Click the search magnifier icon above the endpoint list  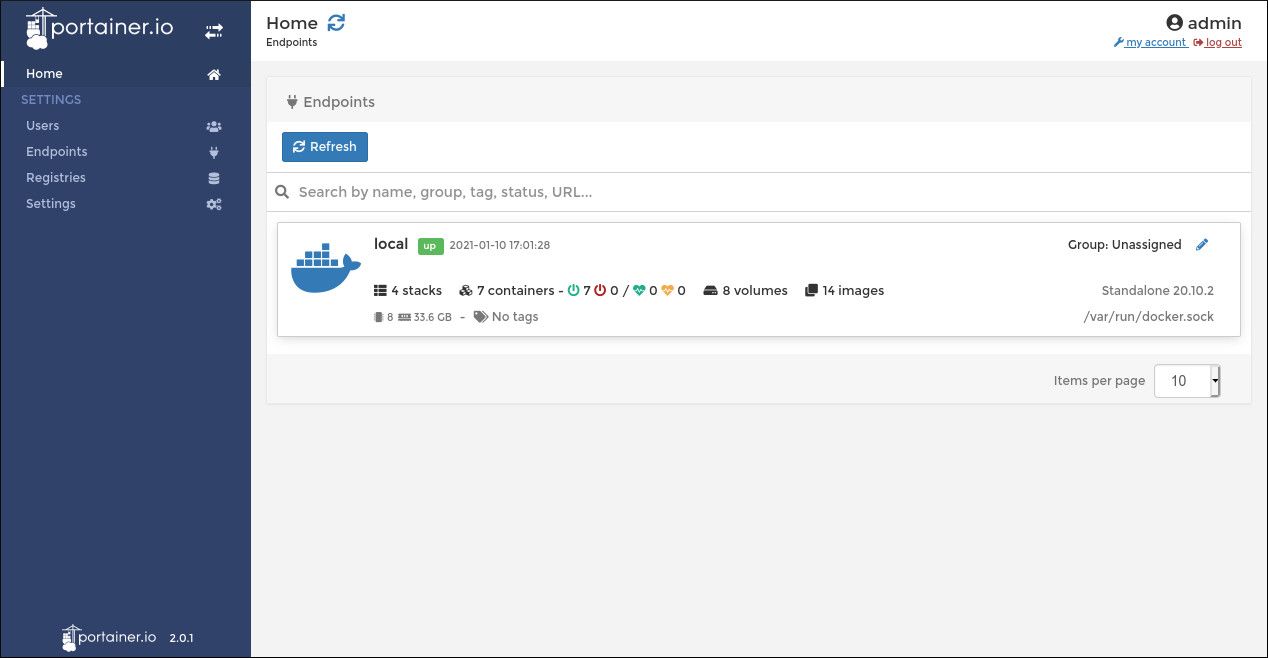pos(281,191)
